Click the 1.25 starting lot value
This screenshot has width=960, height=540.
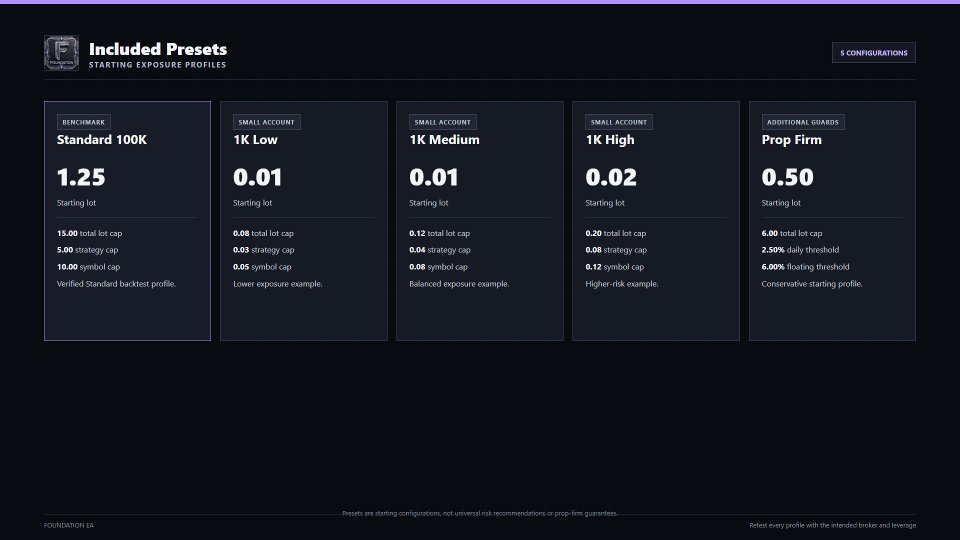click(81, 178)
